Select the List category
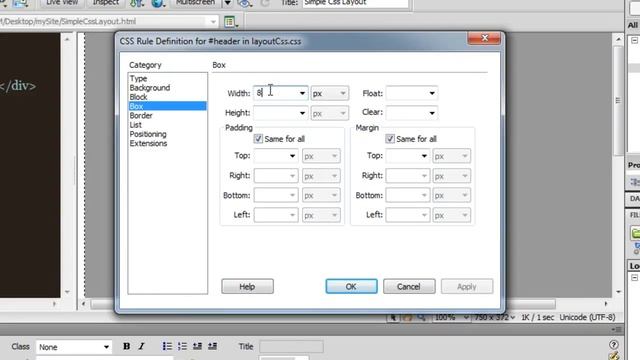Image resolution: width=640 pixels, height=360 pixels. point(136,125)
